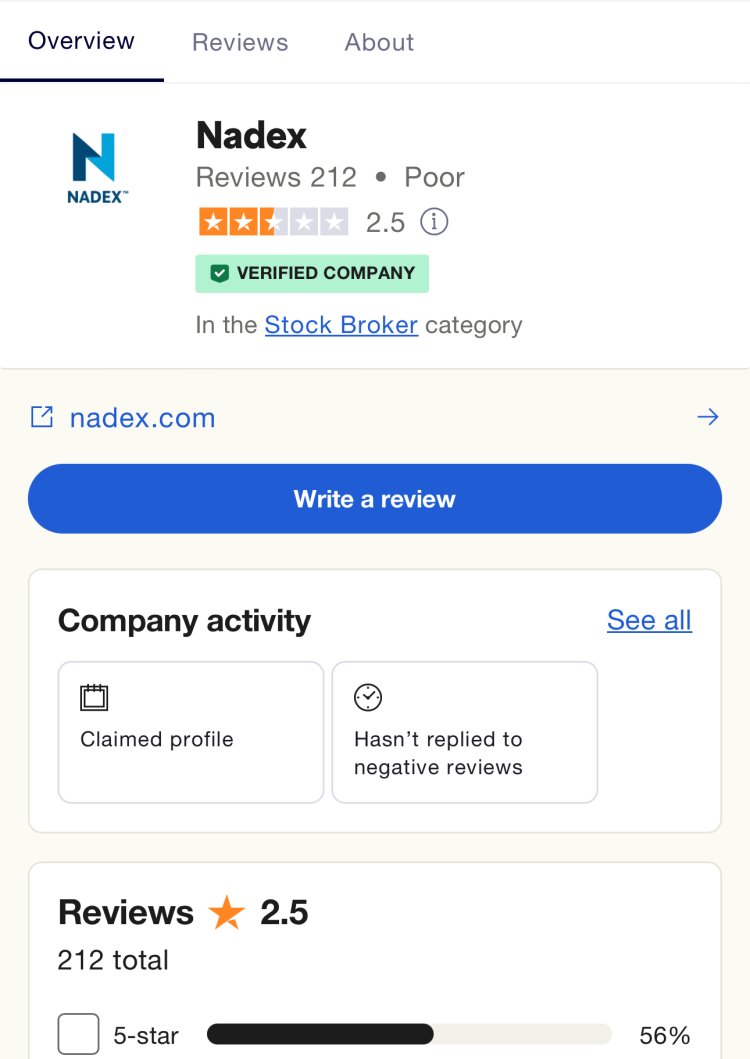Open the Stock Broker category link

[x=341, y=325]
